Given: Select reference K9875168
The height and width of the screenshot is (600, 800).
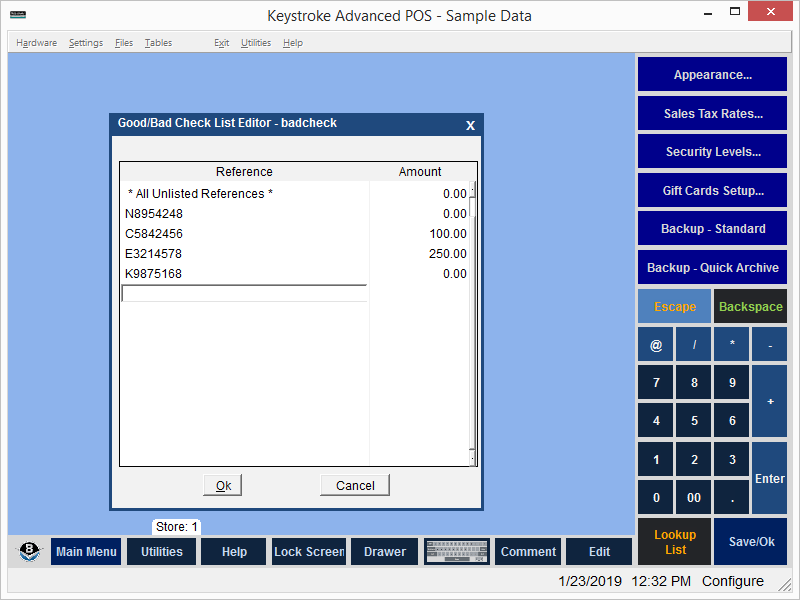Looking at the screenshot, I should pos(295,273).
